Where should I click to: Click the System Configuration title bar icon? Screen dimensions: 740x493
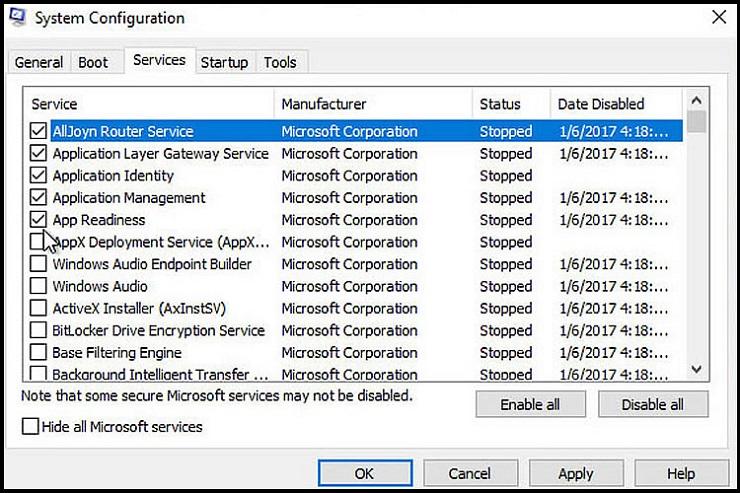[x=17, y=17]
